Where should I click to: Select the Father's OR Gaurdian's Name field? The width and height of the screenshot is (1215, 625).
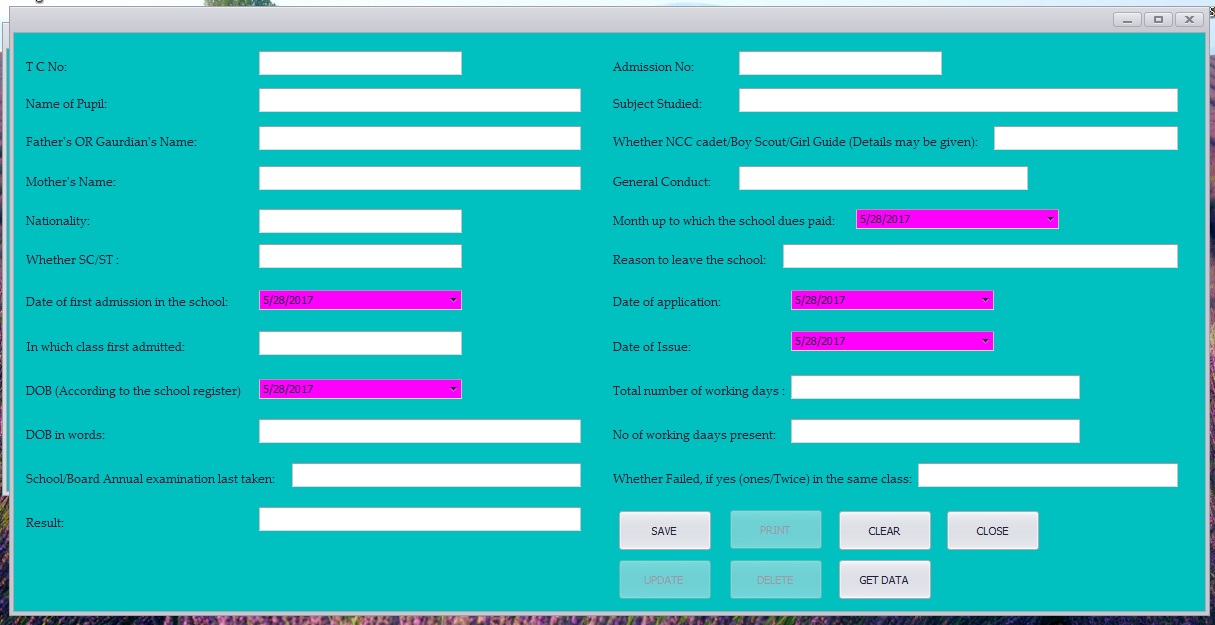[420, 138]
